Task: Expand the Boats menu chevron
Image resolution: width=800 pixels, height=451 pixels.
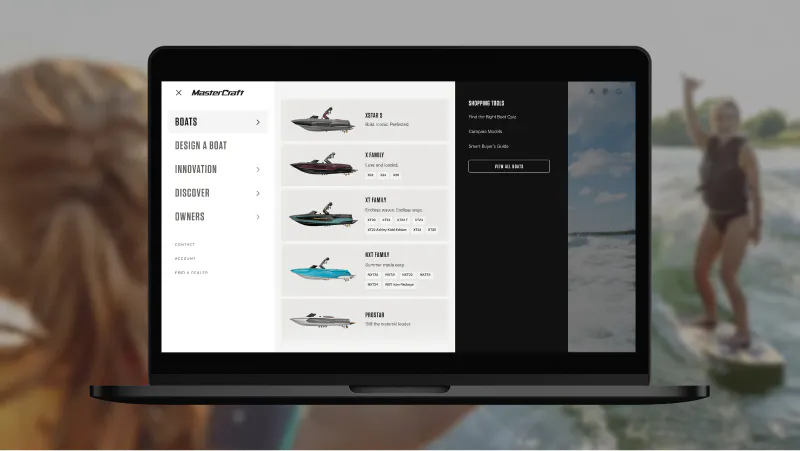Action: [x=258, y=122]
